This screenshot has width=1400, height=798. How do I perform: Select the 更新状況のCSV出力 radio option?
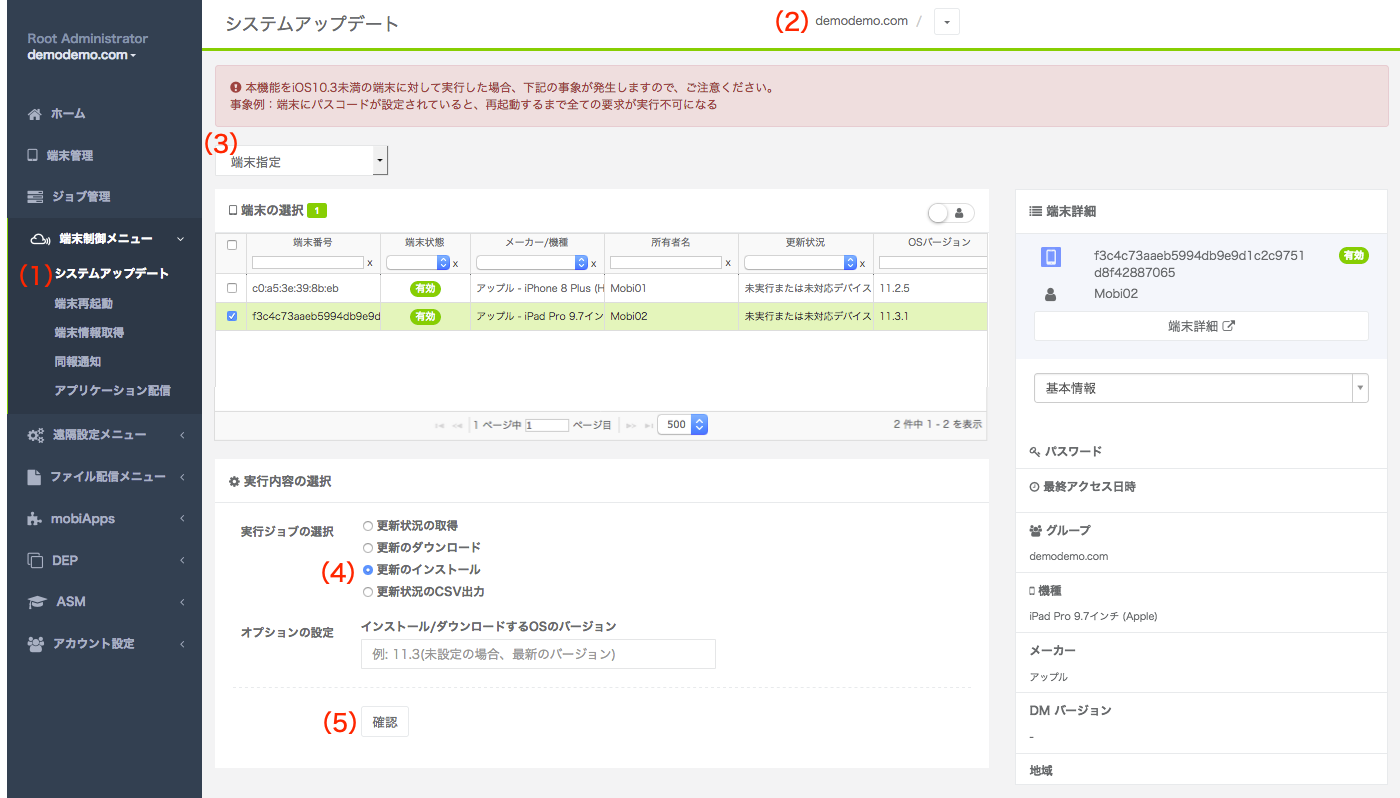368,592
